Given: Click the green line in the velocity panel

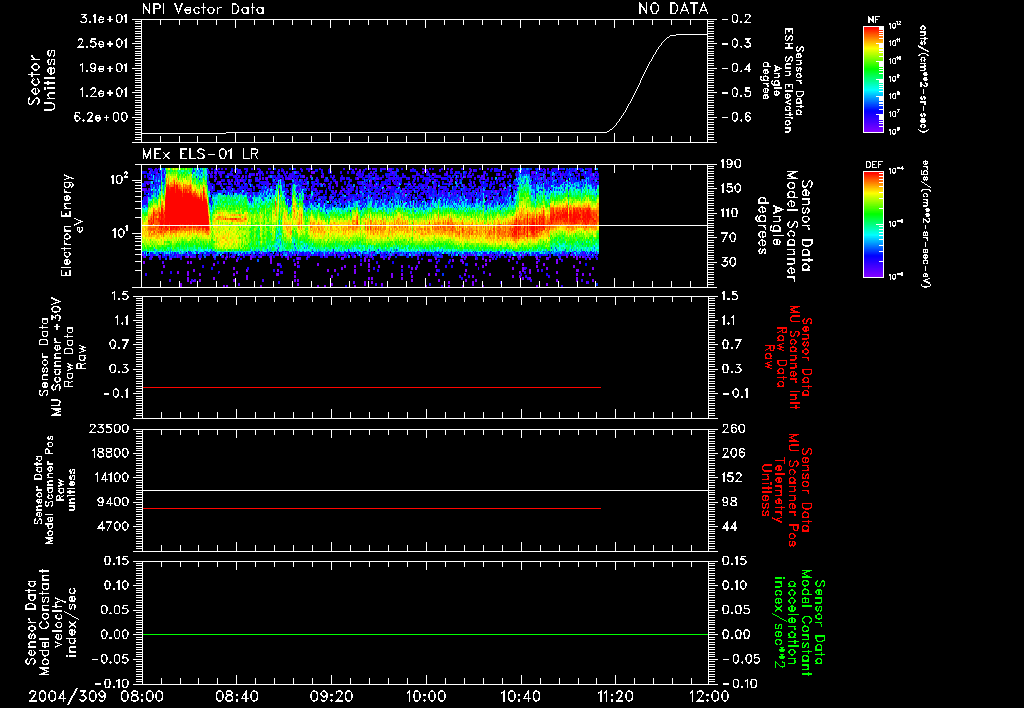Looking at the screenshot, I should coord(424,634).
